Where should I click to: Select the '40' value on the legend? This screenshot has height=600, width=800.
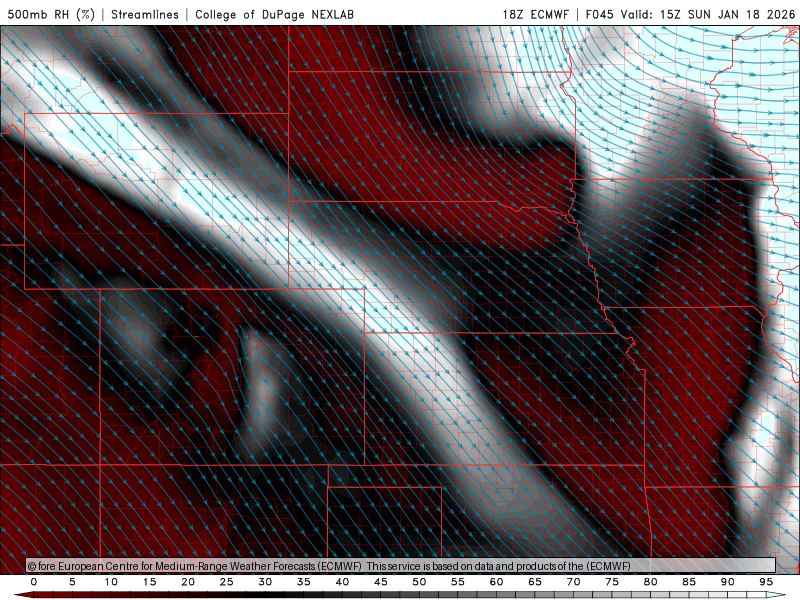point(342,582)
